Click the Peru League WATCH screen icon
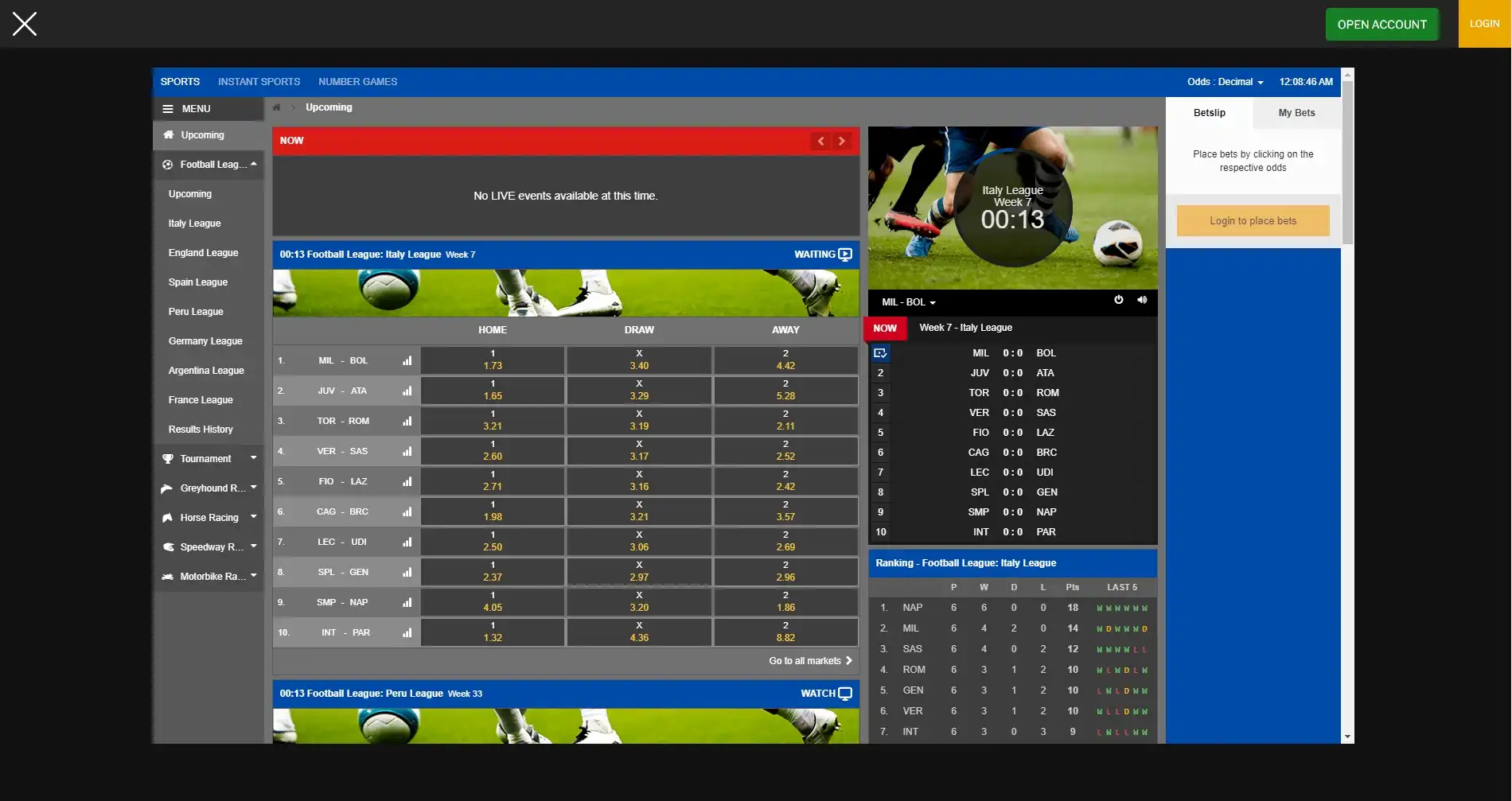Screen dimensions: 1512x801 click(x=844, y=694)
